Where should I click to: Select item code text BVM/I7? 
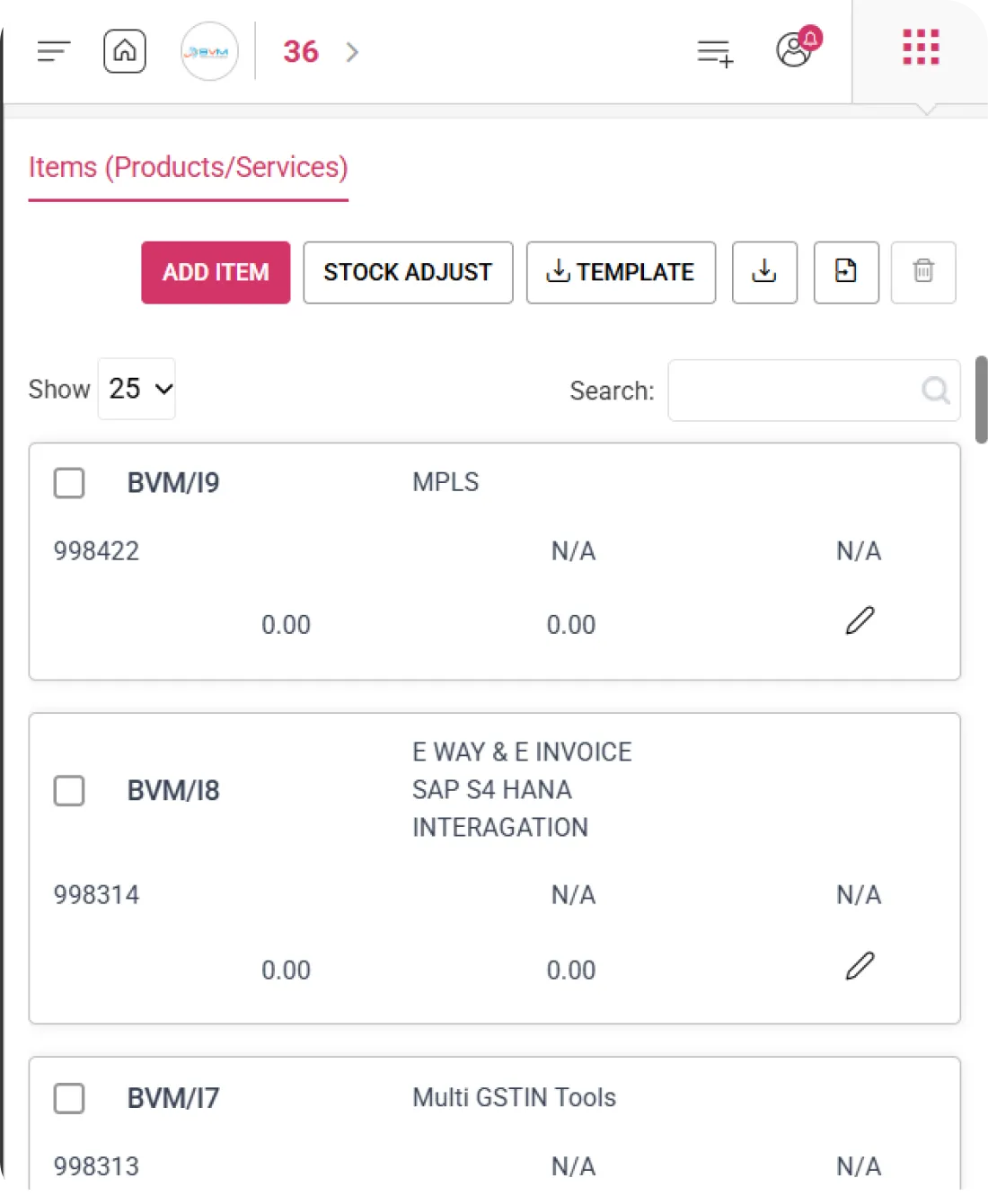(x=173, y=1098)
